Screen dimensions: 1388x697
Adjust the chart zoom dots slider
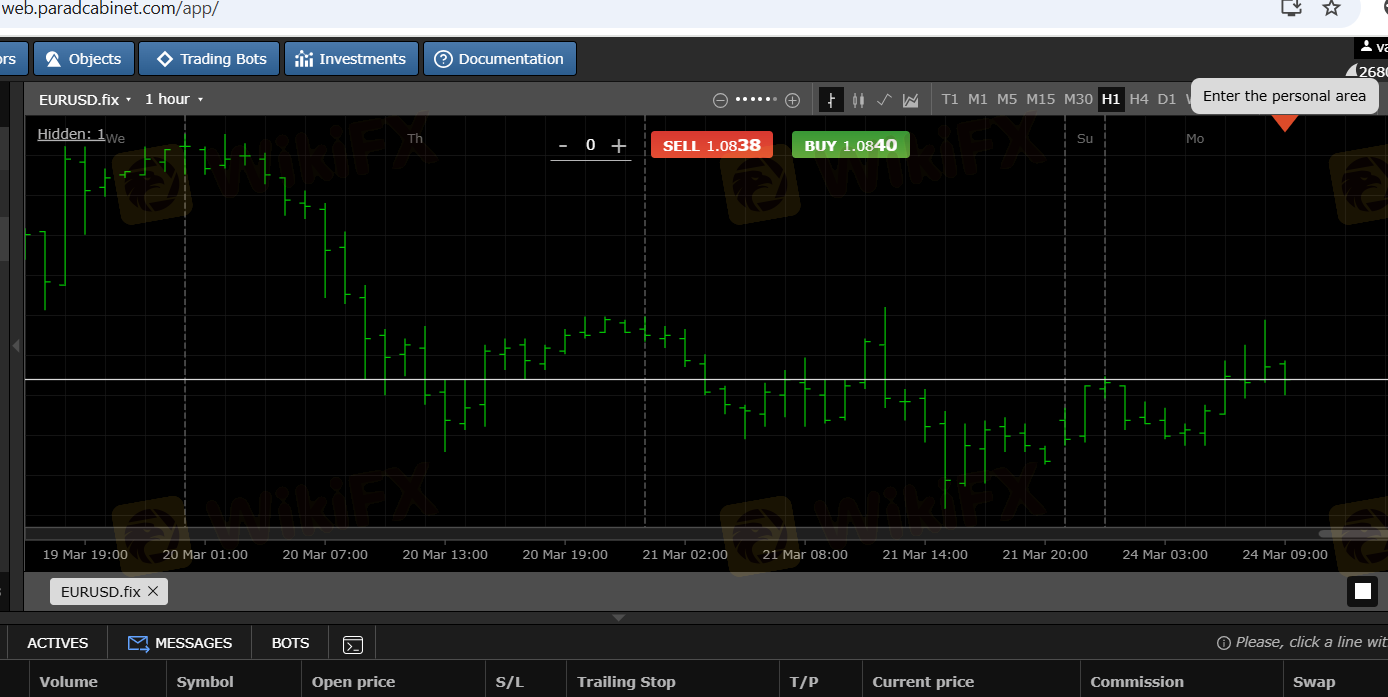point(756,100)
